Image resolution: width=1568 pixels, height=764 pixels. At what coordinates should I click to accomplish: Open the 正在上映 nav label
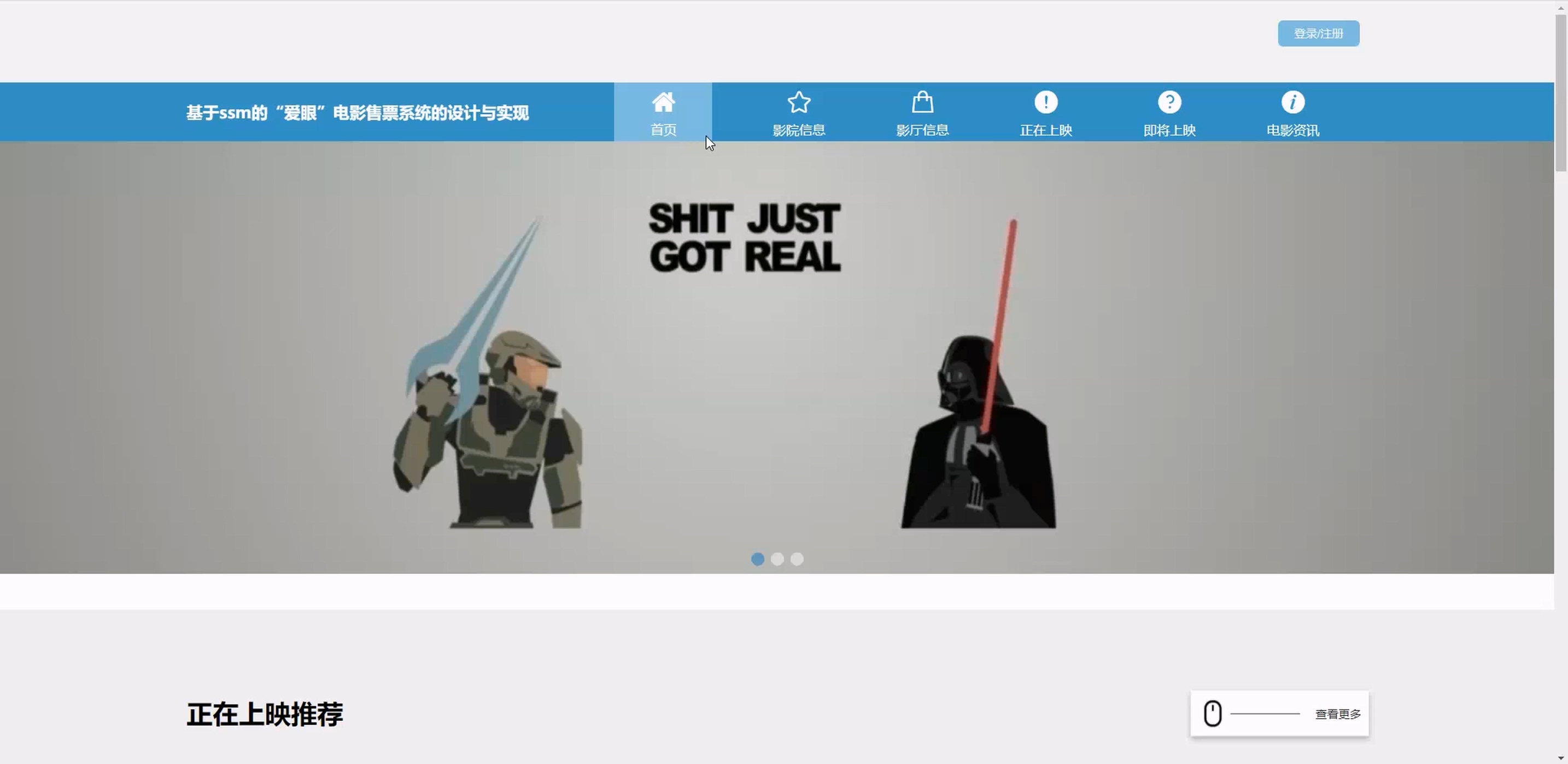click(1046, 130)
